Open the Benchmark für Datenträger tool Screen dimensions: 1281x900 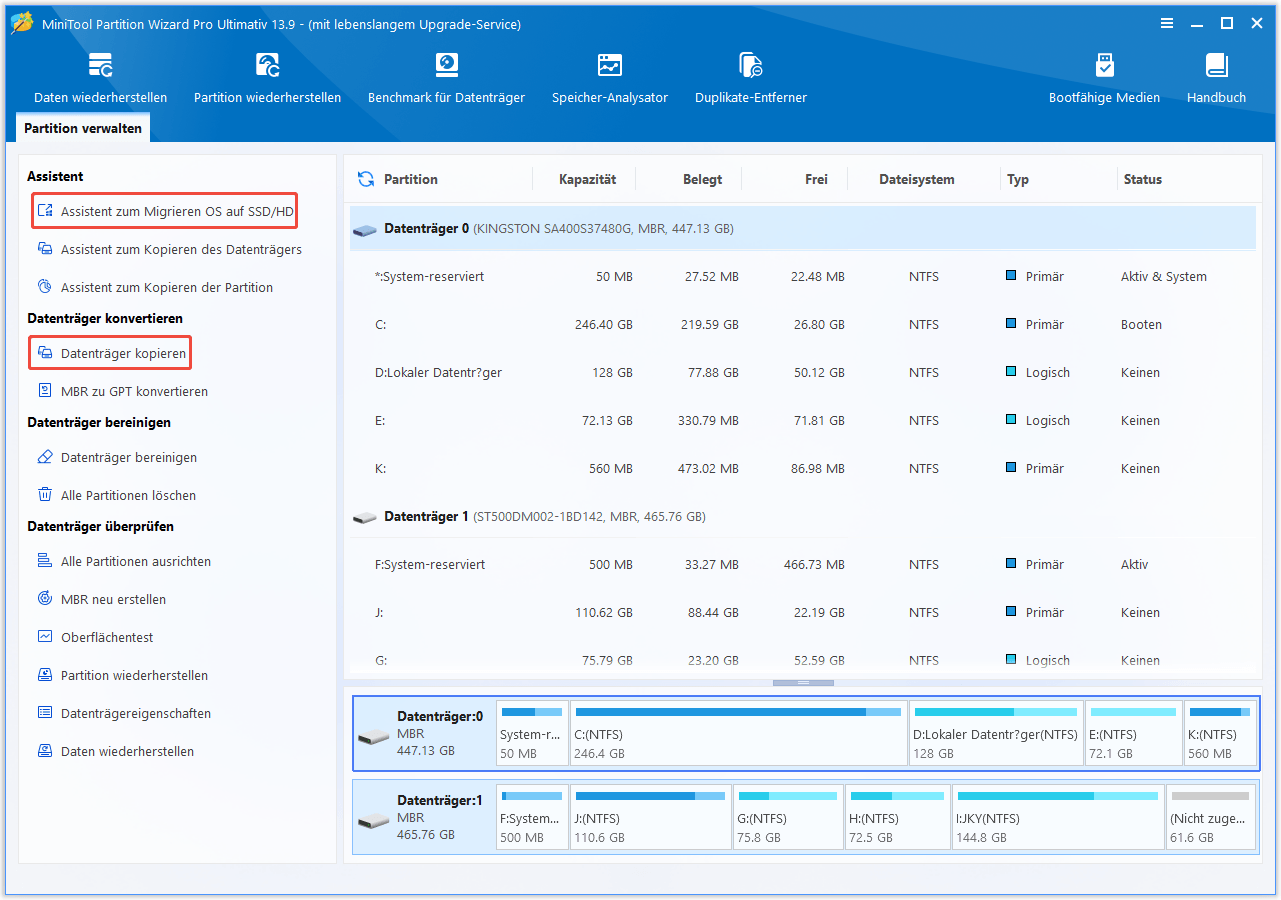[x=446, y=78]
